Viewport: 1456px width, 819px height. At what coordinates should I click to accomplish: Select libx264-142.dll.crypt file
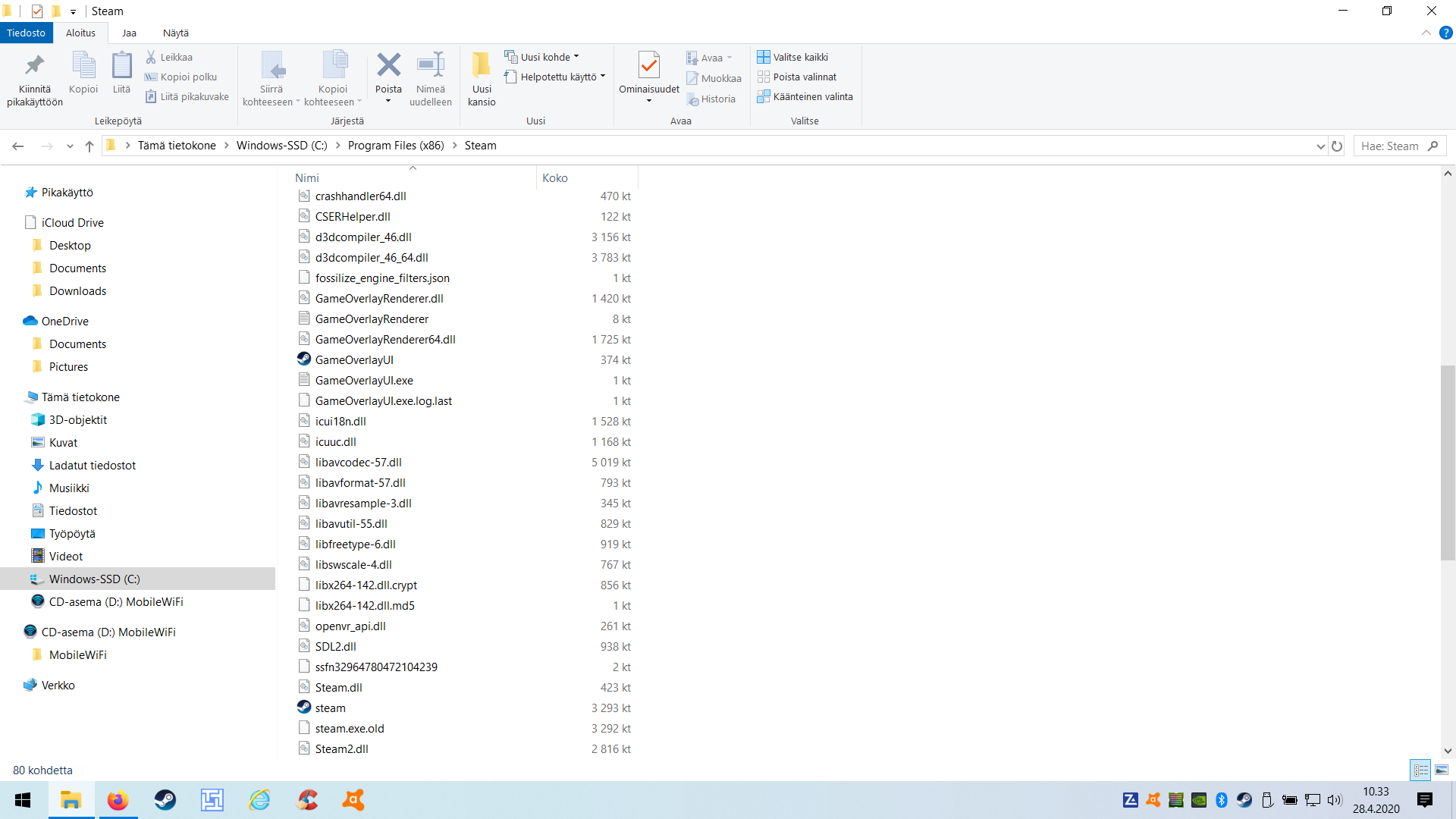(358, 585)
